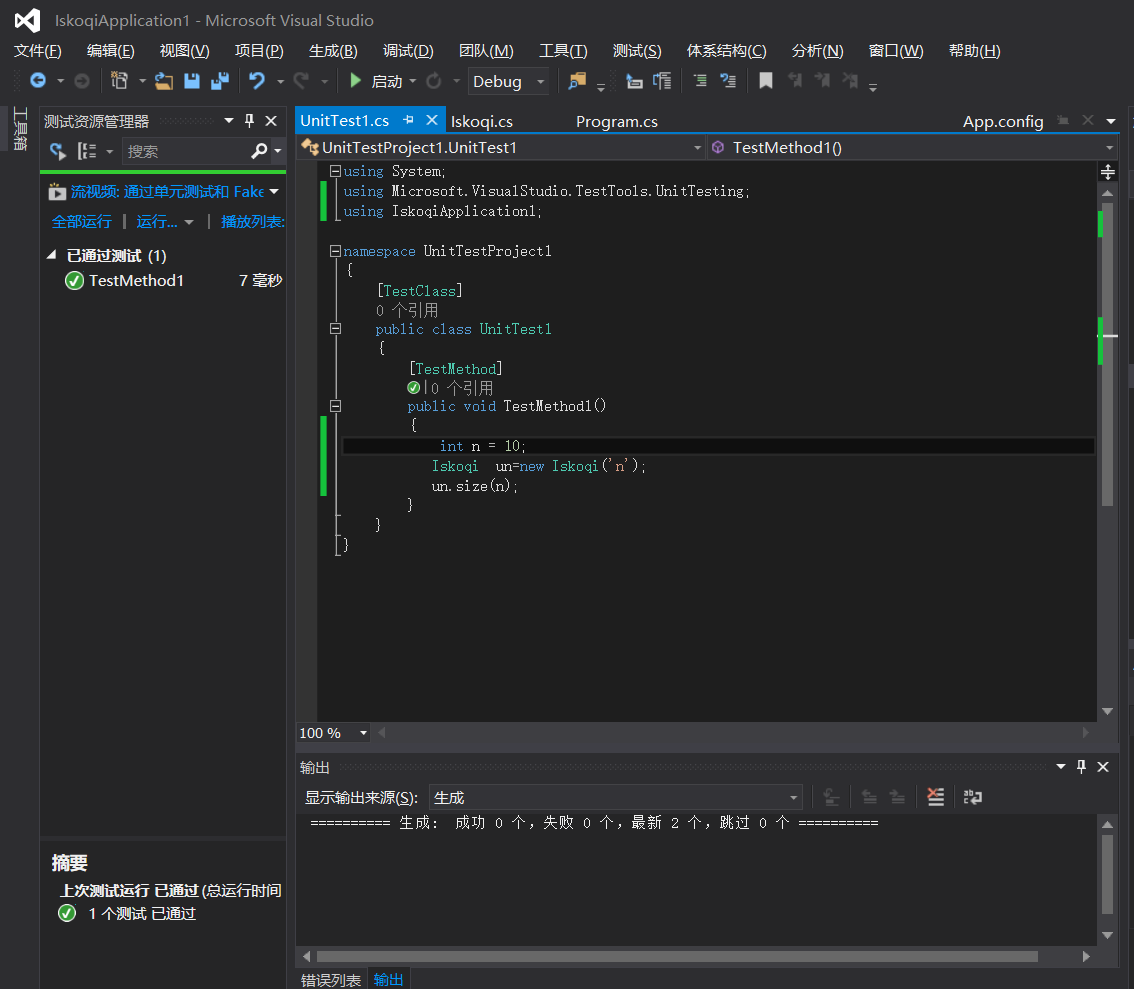Viewport: 1134px width, 989px height.
Task: Pin the Output panel with pushpin icon
Action: click(1081, 767)
